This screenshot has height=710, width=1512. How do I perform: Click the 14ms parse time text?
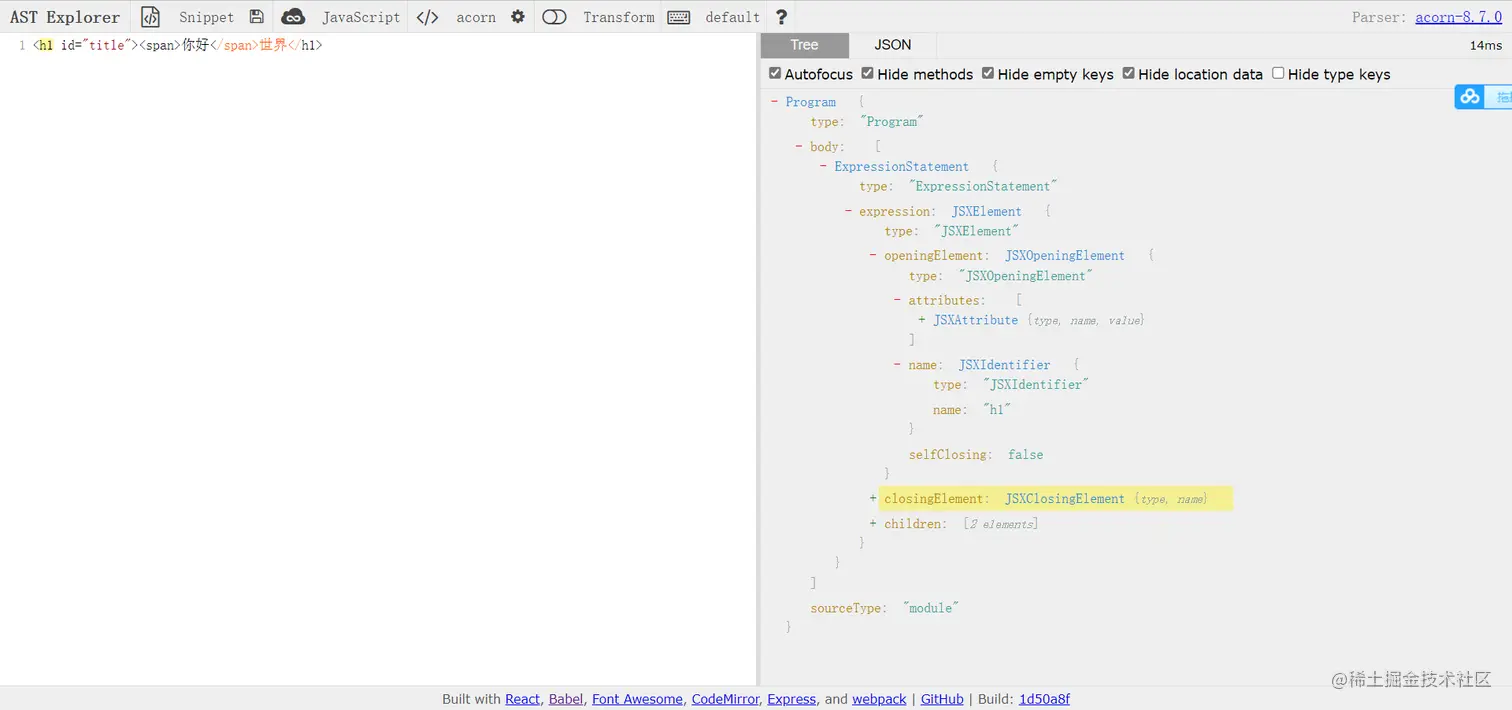tap(1485, 46)
